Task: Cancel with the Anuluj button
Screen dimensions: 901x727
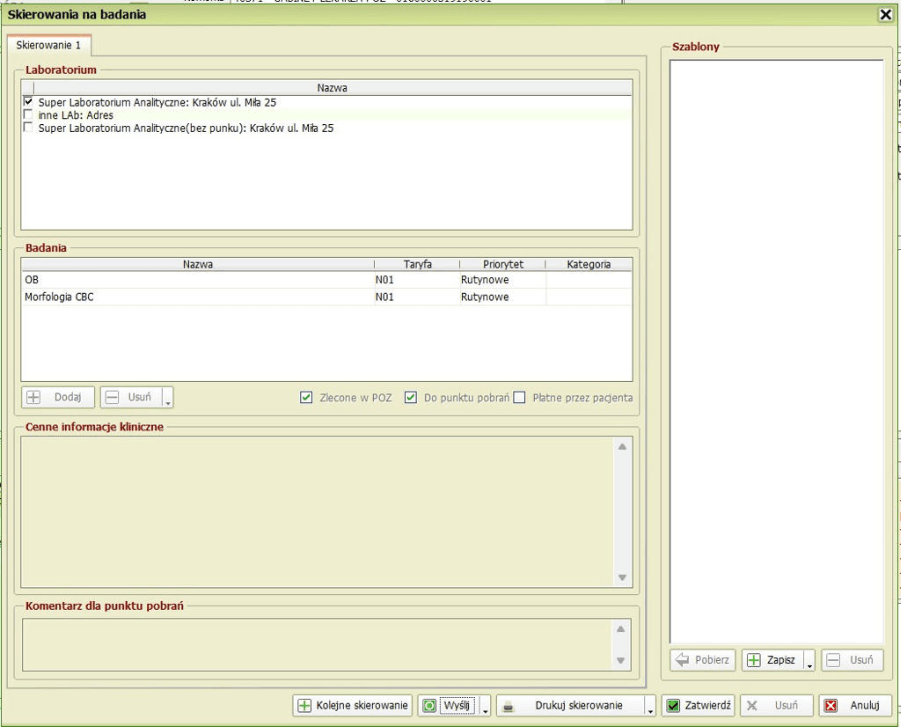Action: tap(855, 706)
